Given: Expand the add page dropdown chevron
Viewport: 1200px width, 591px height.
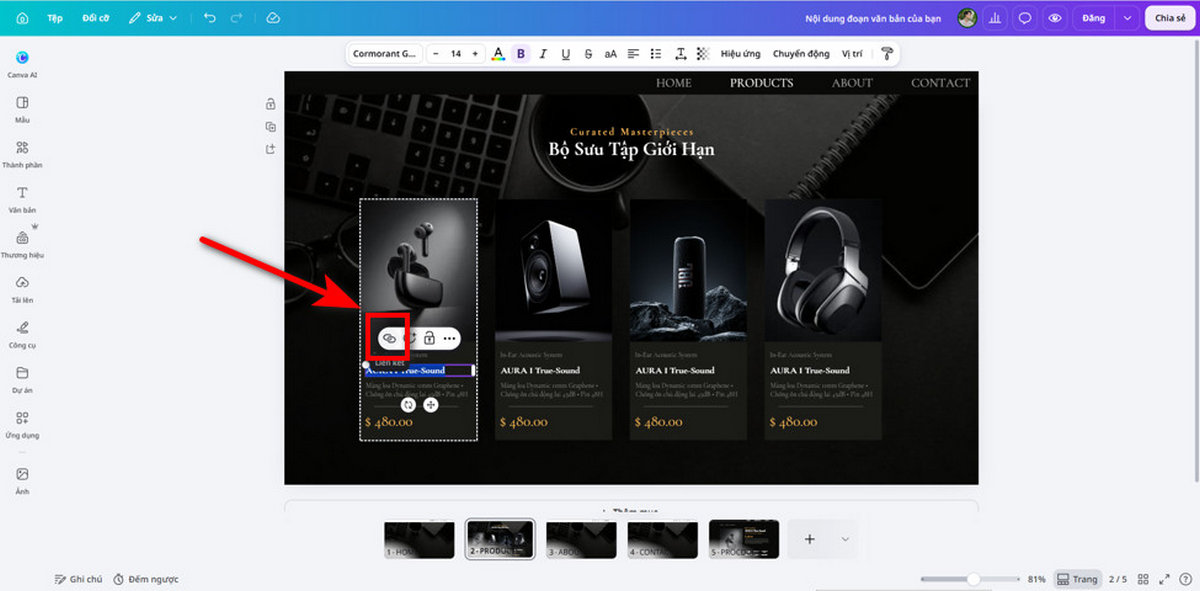Looking at the screenshot, I should pyautogui.click(x=845, y=539).
